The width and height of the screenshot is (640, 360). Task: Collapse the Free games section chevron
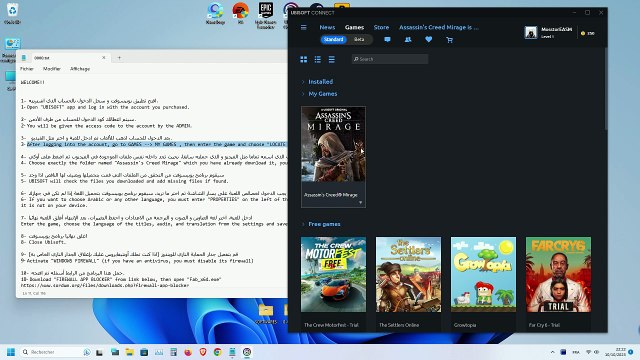tap(303, 224)
